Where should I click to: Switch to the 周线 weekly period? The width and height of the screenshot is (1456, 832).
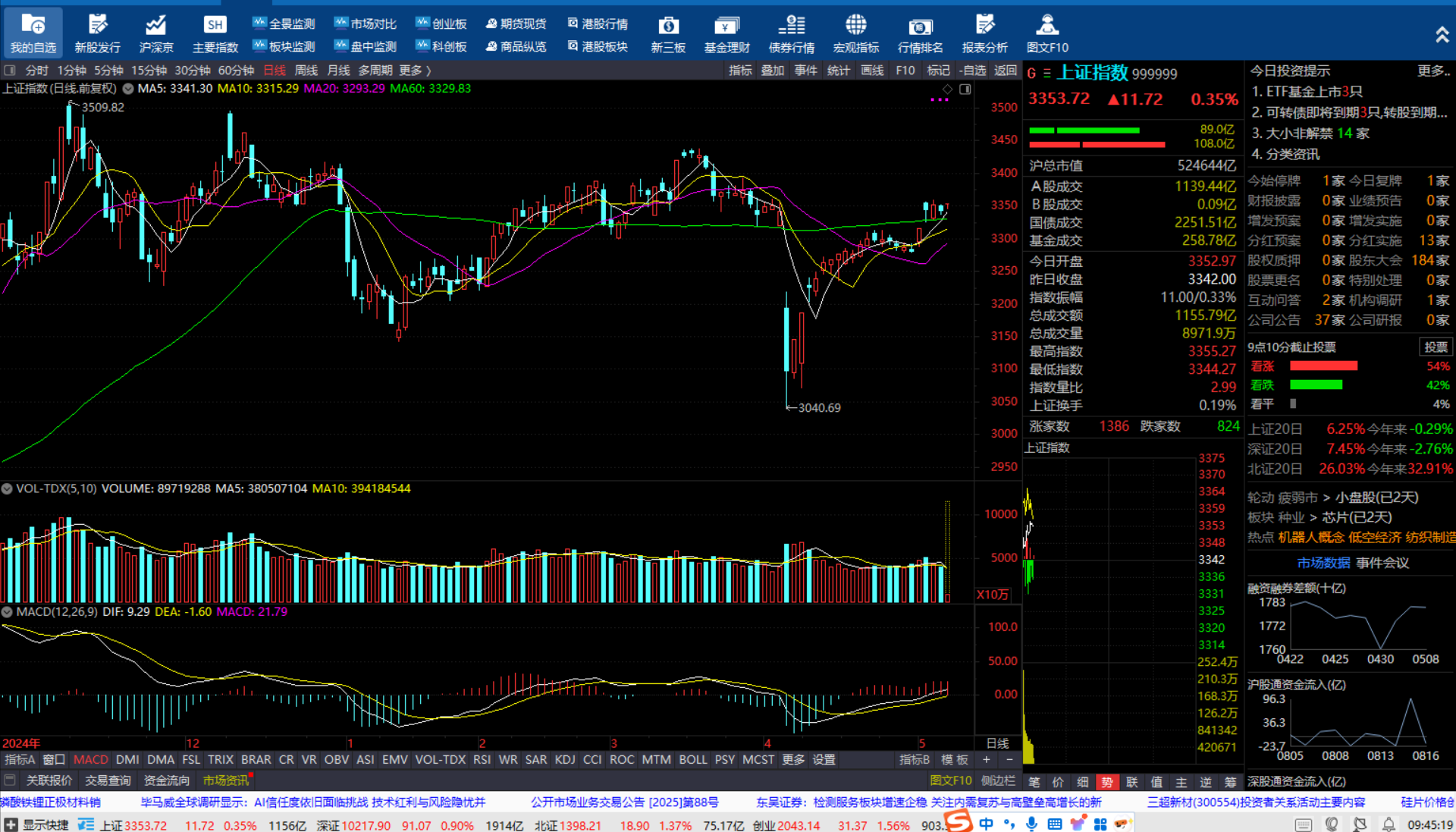[x=306, y=71]
